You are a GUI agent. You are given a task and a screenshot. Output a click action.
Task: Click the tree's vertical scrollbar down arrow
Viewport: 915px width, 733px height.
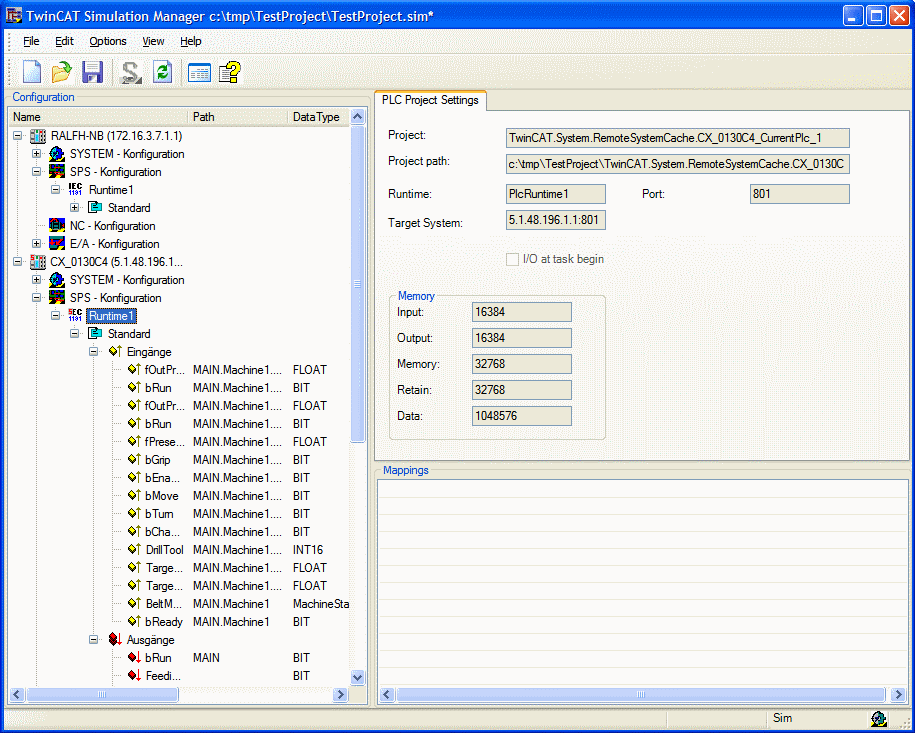pos(358,677)
